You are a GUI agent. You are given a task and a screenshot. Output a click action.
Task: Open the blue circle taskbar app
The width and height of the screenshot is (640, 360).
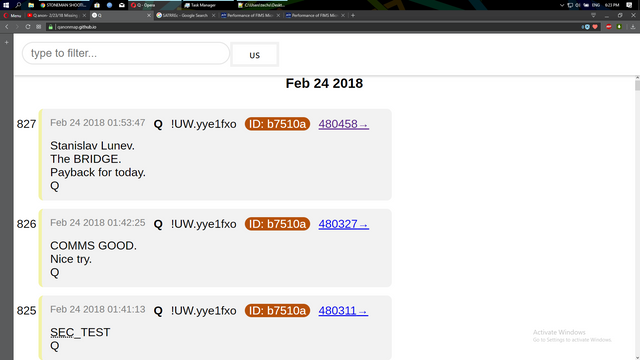click(x=109, y=5)
